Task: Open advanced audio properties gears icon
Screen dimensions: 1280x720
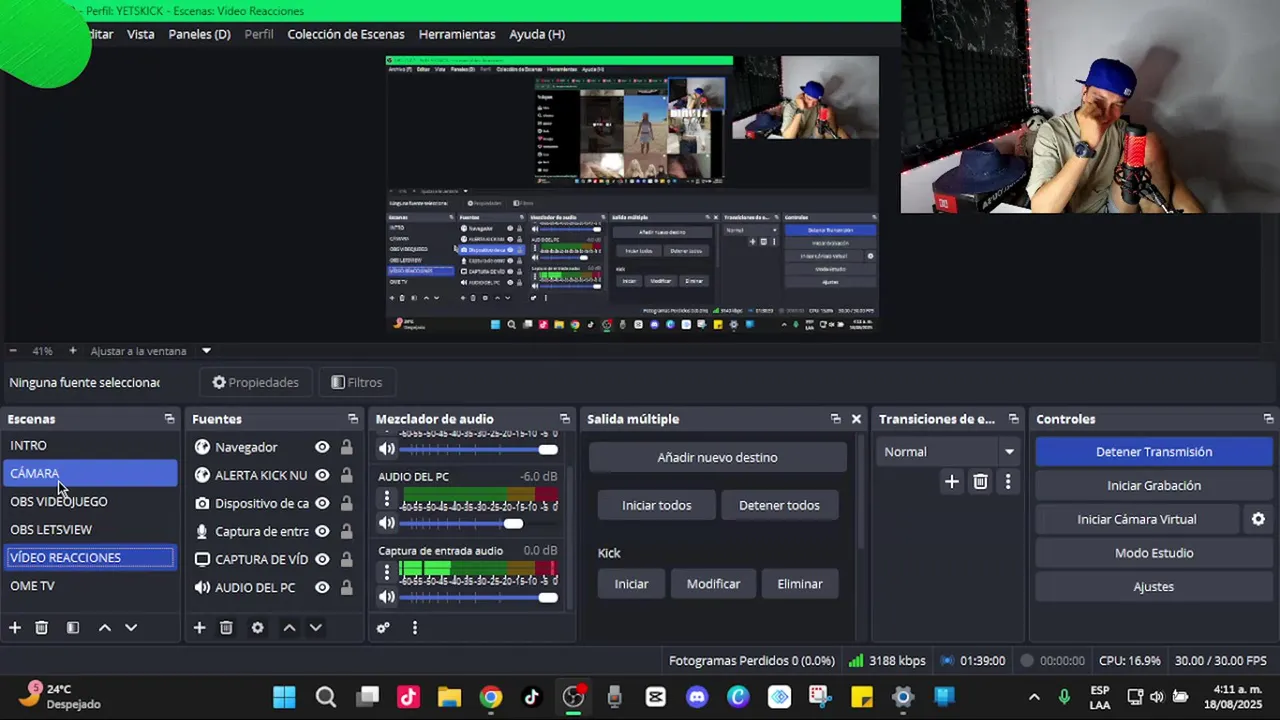Action: [x=383, y=628]
